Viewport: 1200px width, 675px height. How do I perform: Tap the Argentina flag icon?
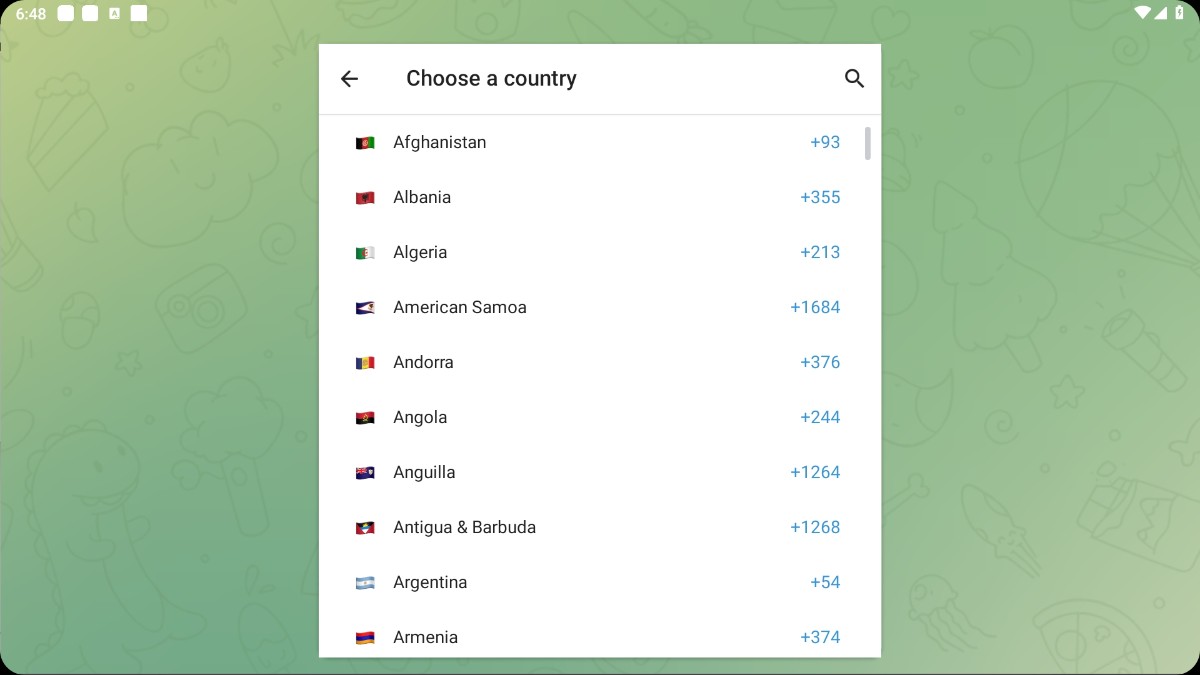(x=365, y=583)
